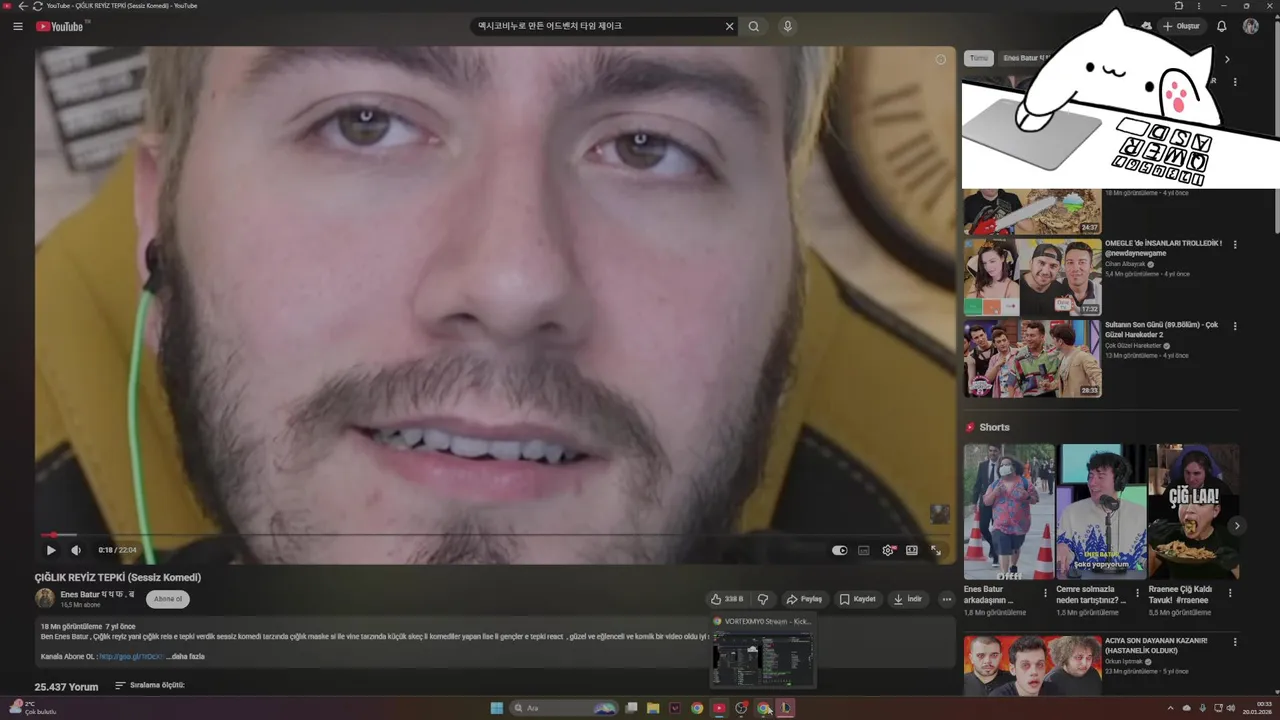Toggle subtitles in the player

864,550
